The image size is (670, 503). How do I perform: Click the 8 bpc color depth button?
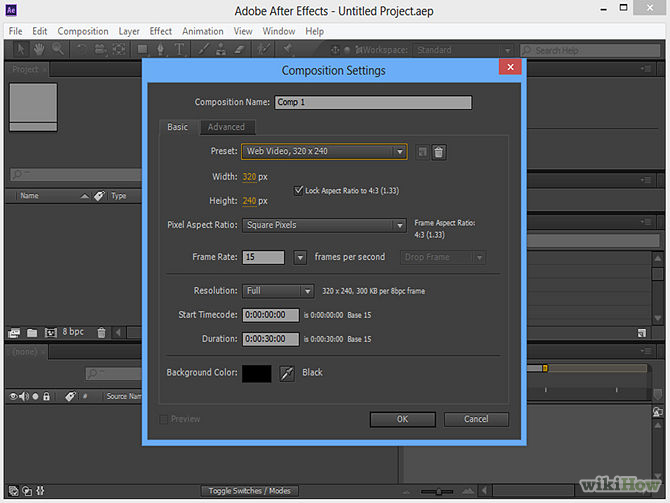coord(73,332)
